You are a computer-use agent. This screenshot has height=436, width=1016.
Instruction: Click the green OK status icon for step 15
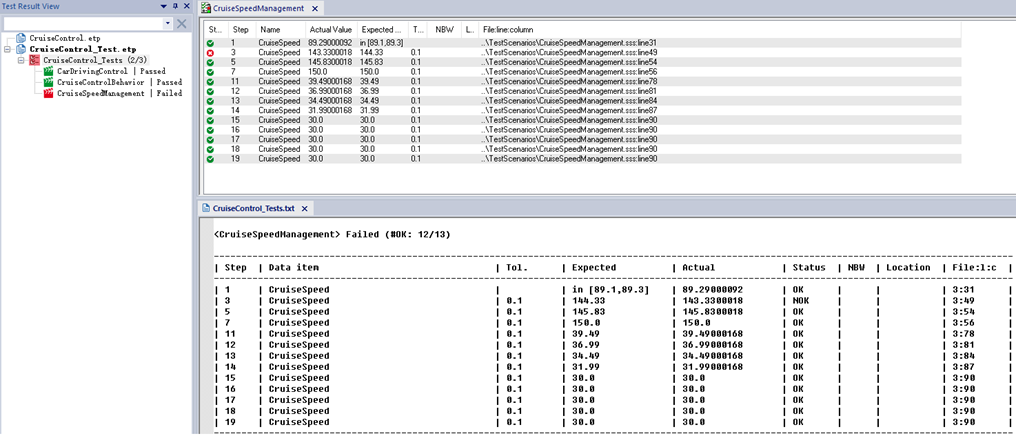point(211,120)
